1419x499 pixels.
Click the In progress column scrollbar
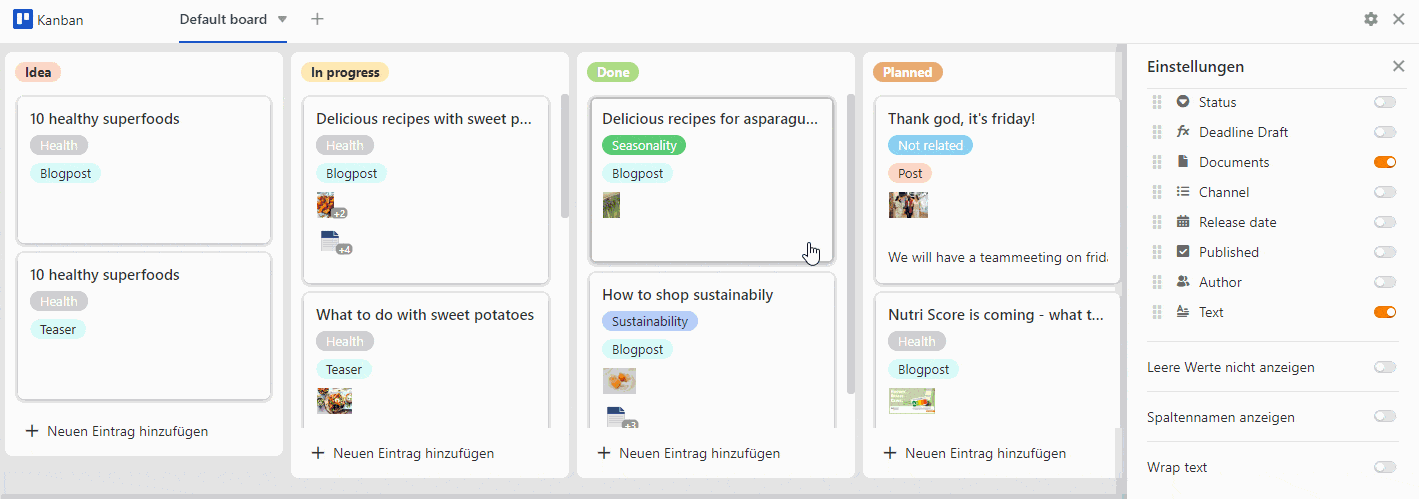(564, 155)
